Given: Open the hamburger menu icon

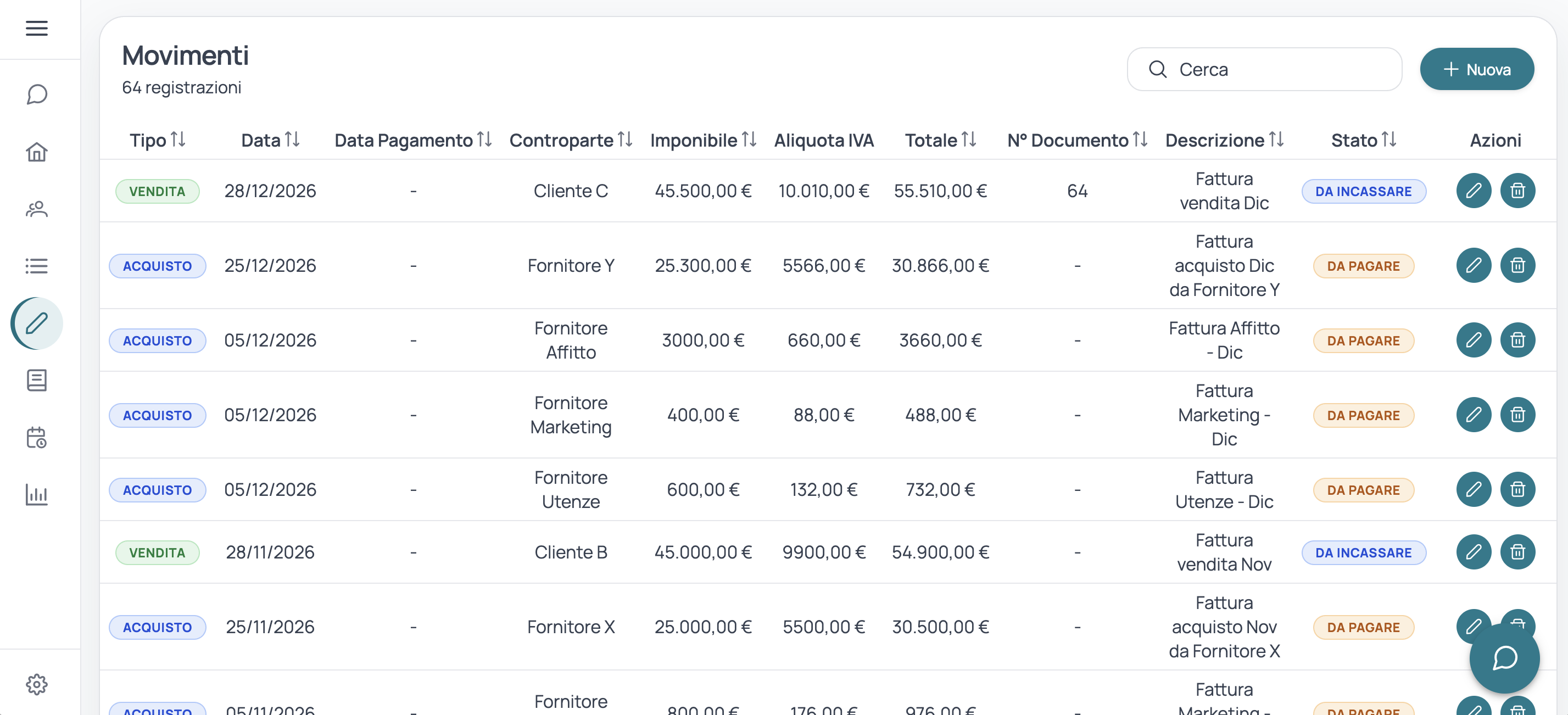Looking at the screenshot, I should tap(36, 28).
